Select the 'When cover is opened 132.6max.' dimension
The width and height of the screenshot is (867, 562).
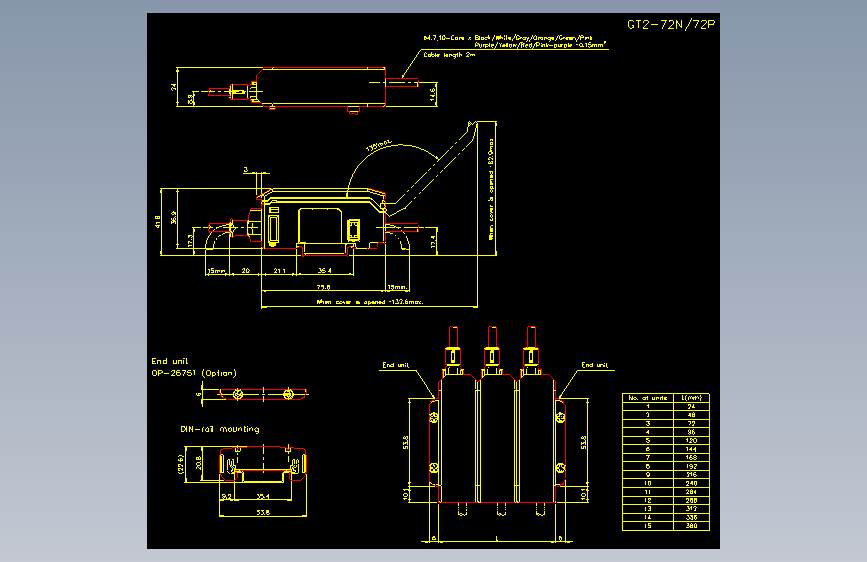click(369, 302)
